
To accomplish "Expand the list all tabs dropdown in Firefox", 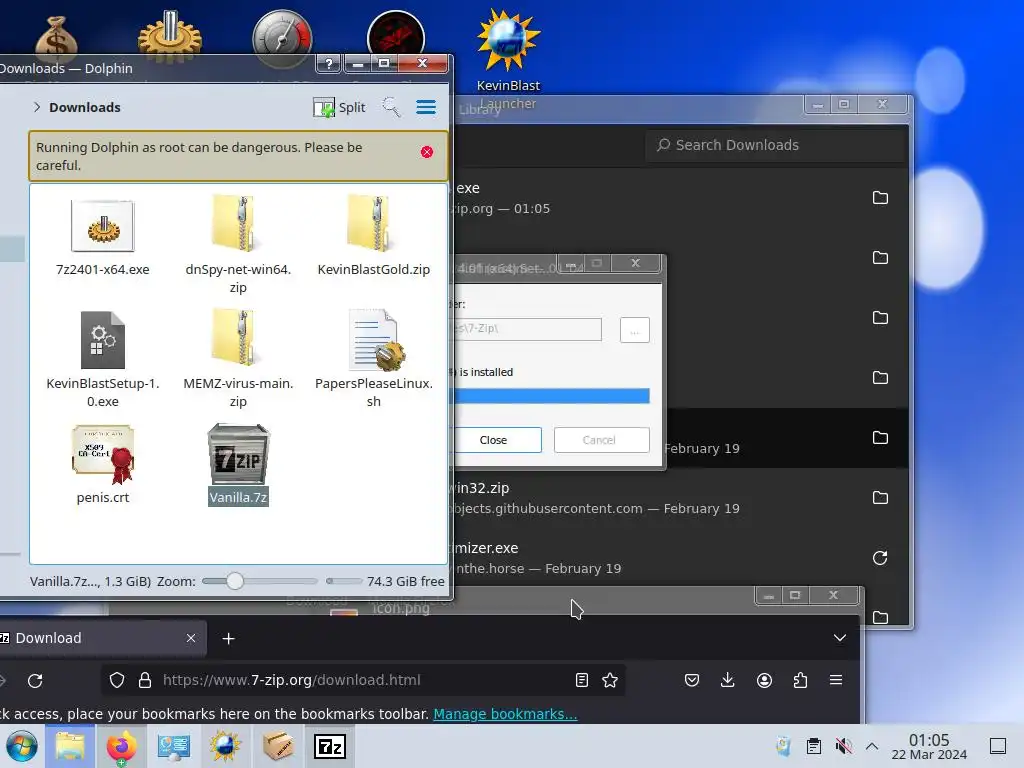I will click(x=840, y=637).
